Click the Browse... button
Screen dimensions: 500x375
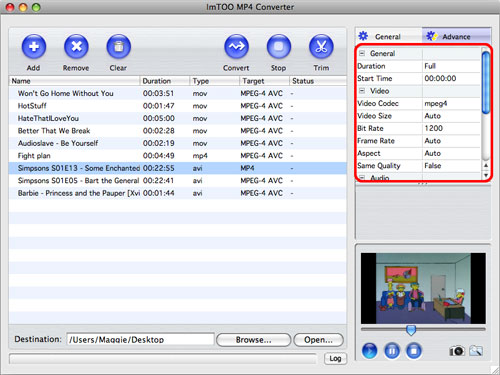[254, 340]
